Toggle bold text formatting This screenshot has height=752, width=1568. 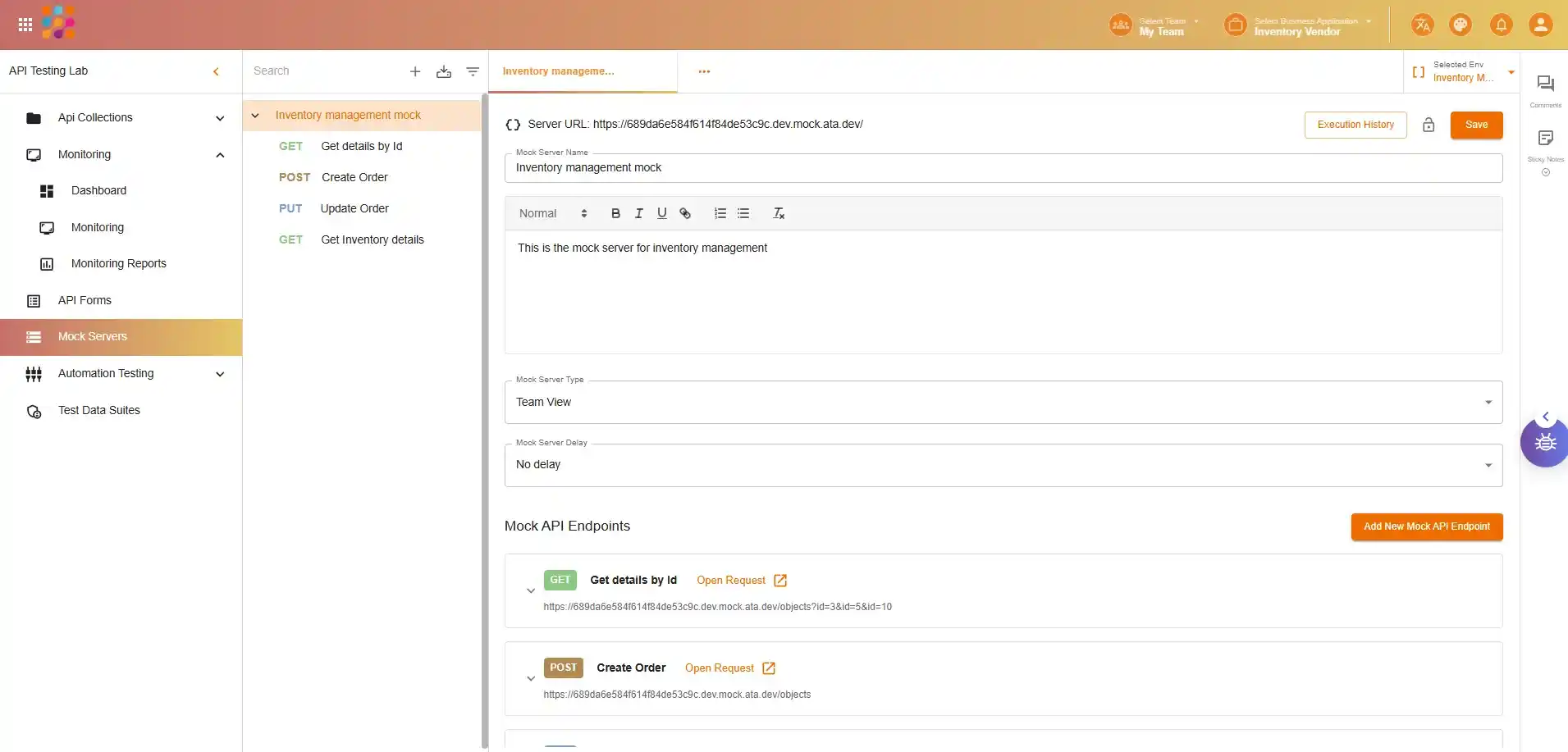click(x=615, y=213)
